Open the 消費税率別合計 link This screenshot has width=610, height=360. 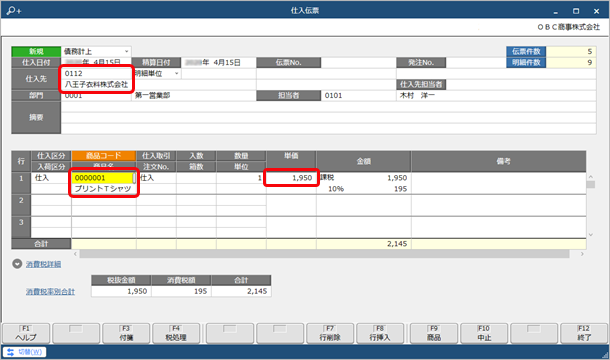pos(50,292)
